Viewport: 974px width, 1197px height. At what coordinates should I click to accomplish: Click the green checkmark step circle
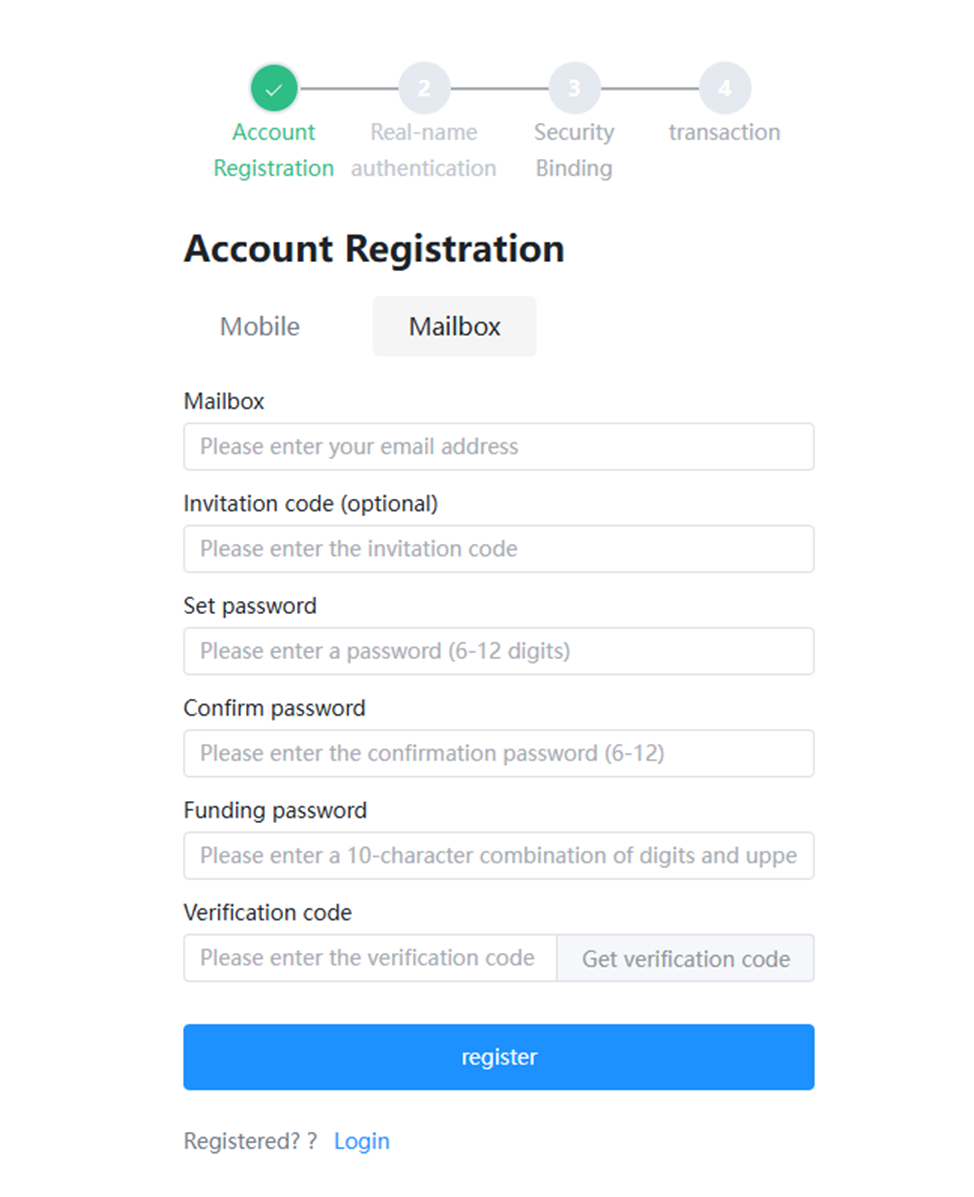coord(274,89)
